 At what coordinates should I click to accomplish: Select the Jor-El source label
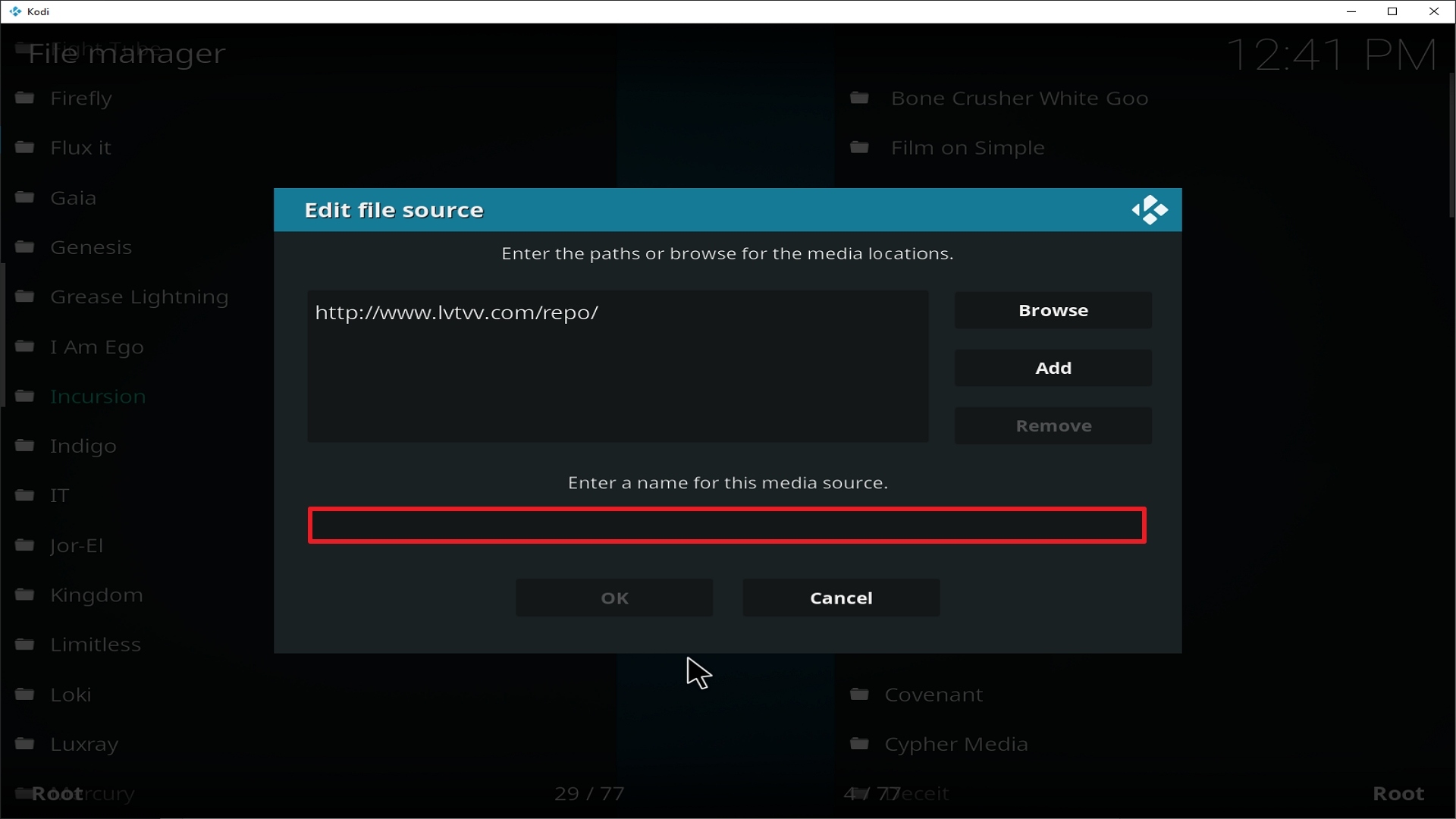[x=77, y=546]
